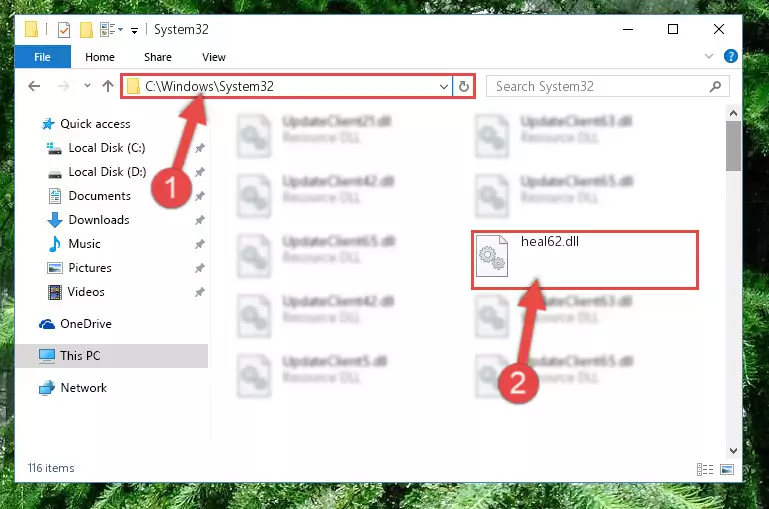Click the This PC monitor icon
The image size is (769, 509).
click(47, 356)
